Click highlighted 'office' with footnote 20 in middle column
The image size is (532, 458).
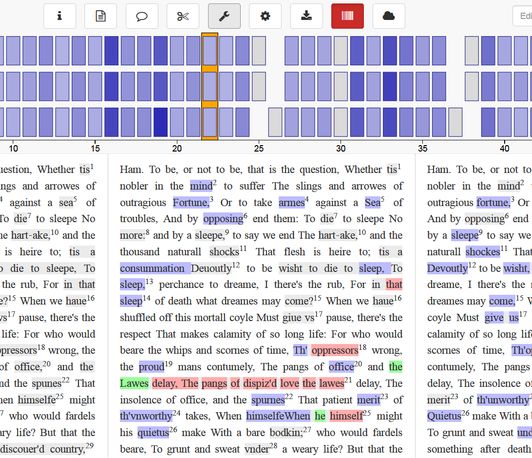pos(341,367)
